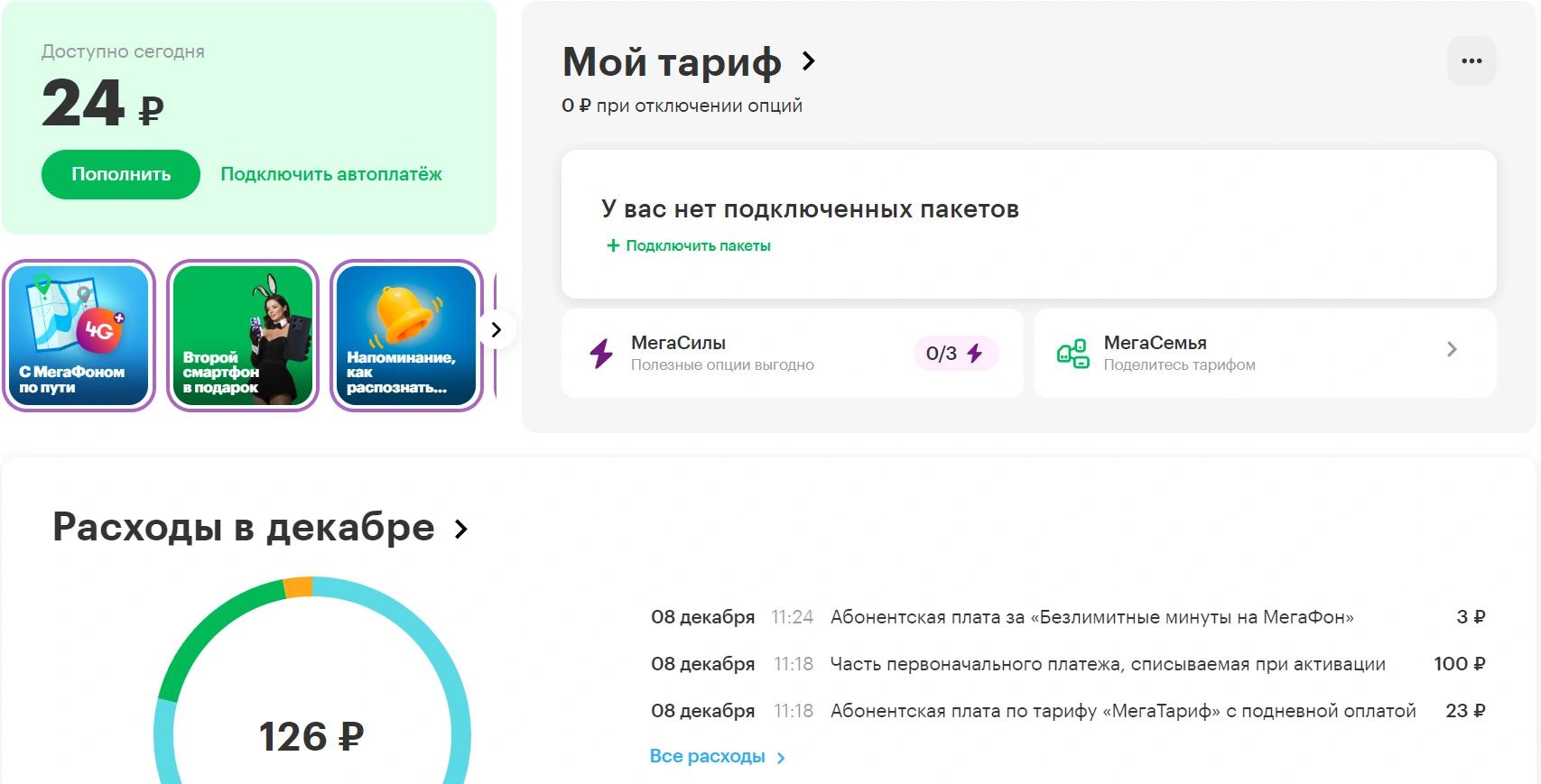Open the Напоминание, как распознать story
The height and width of the screenshot is (784, 1541).
point(406,336)
